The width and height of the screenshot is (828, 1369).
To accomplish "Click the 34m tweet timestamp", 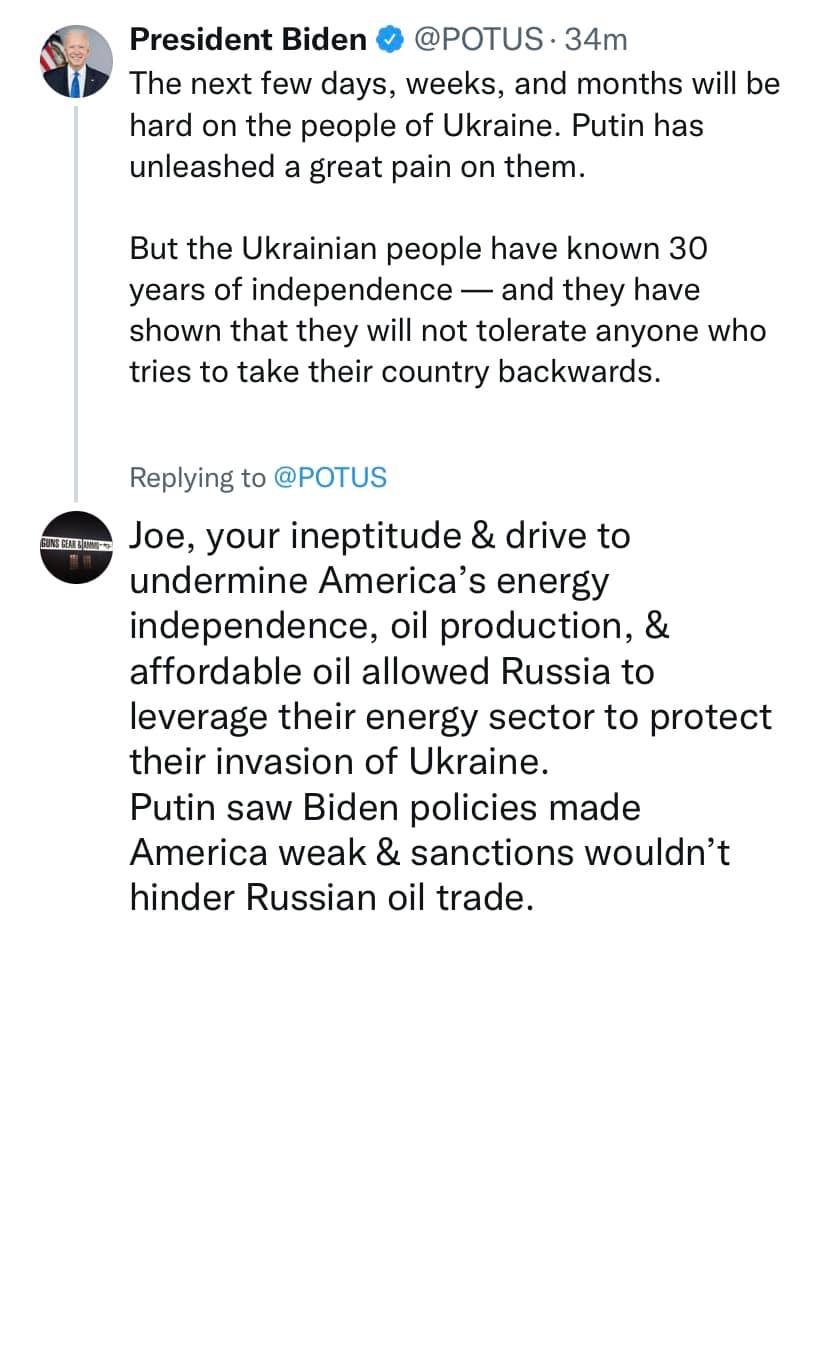I will [596, 40].
